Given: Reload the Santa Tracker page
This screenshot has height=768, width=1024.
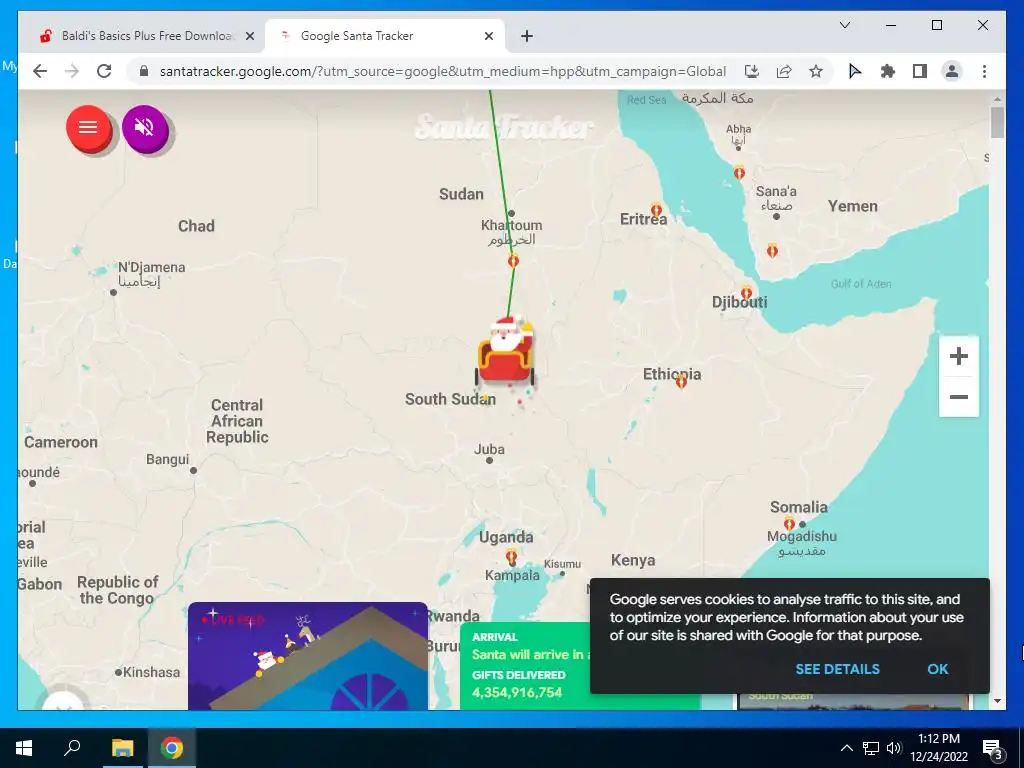Looking at the screenshot, I should click(104, 71).
